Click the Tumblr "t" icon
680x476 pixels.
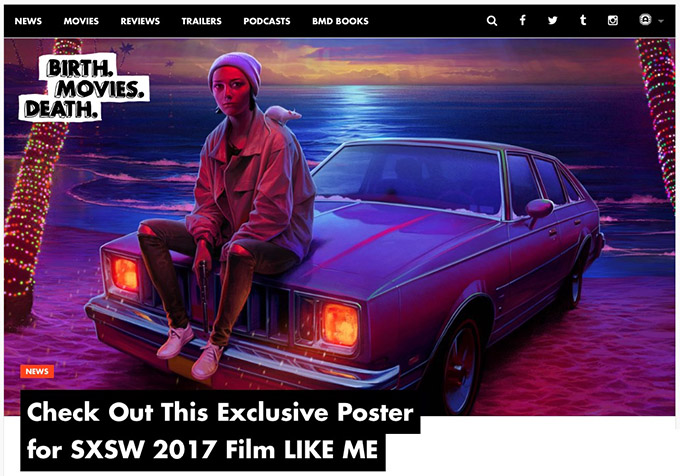coord(583,20)
